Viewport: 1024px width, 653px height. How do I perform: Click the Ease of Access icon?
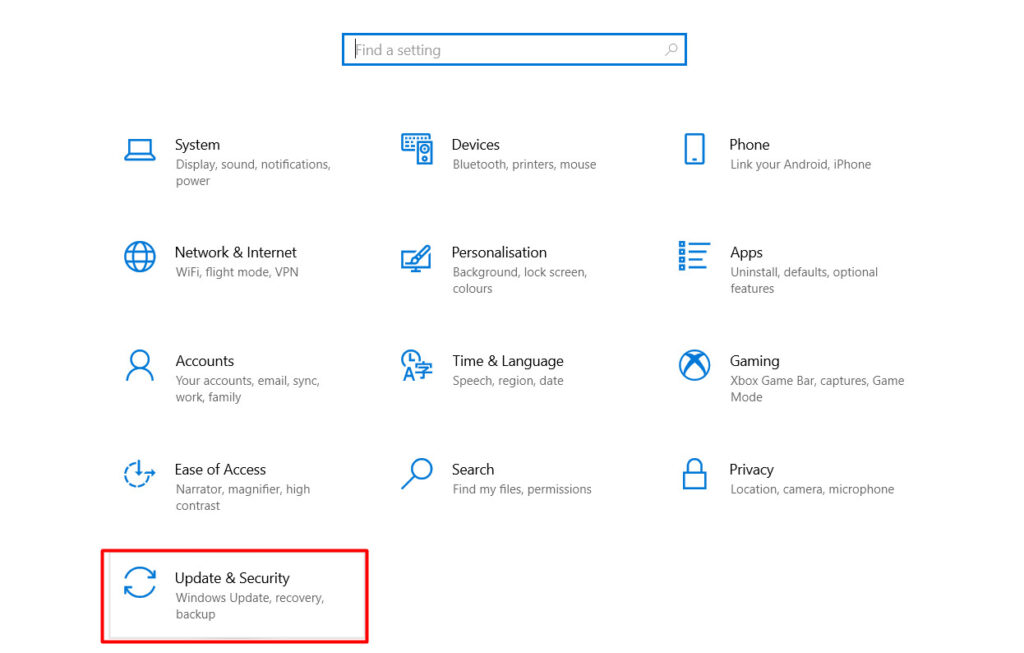point(140,474)
